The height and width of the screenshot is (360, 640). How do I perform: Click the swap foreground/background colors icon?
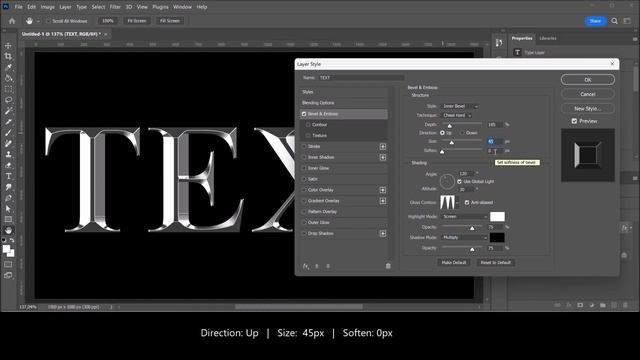(x=12, y=240)
